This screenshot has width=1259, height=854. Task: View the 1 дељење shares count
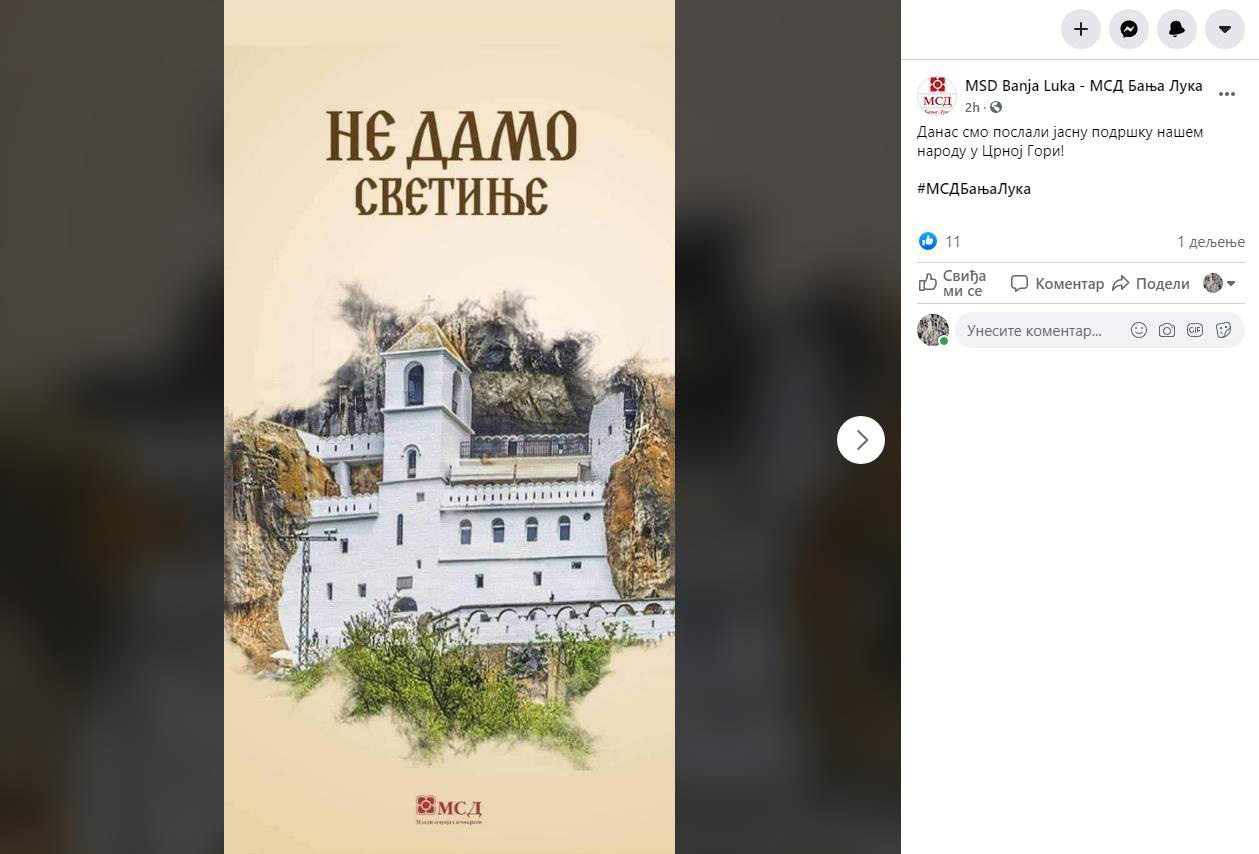point(1211,241)
